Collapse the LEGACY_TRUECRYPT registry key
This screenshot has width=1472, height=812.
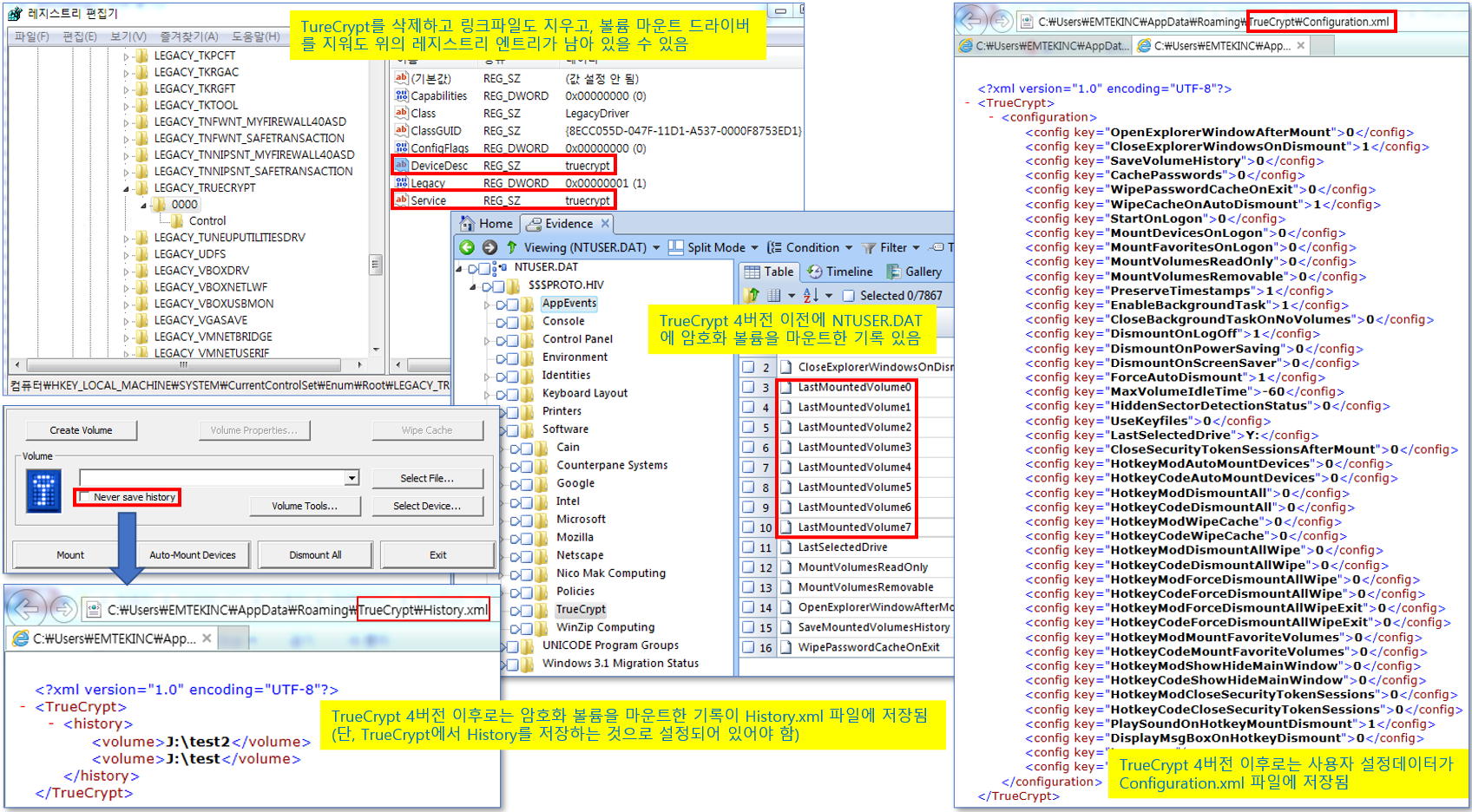point(127,188)
